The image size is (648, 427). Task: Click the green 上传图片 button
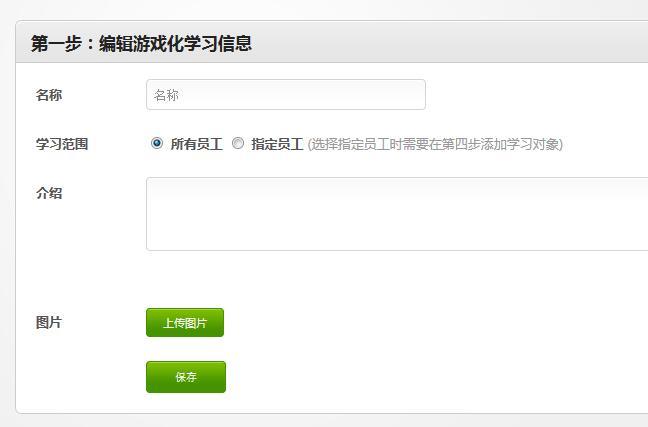[185, 322]
